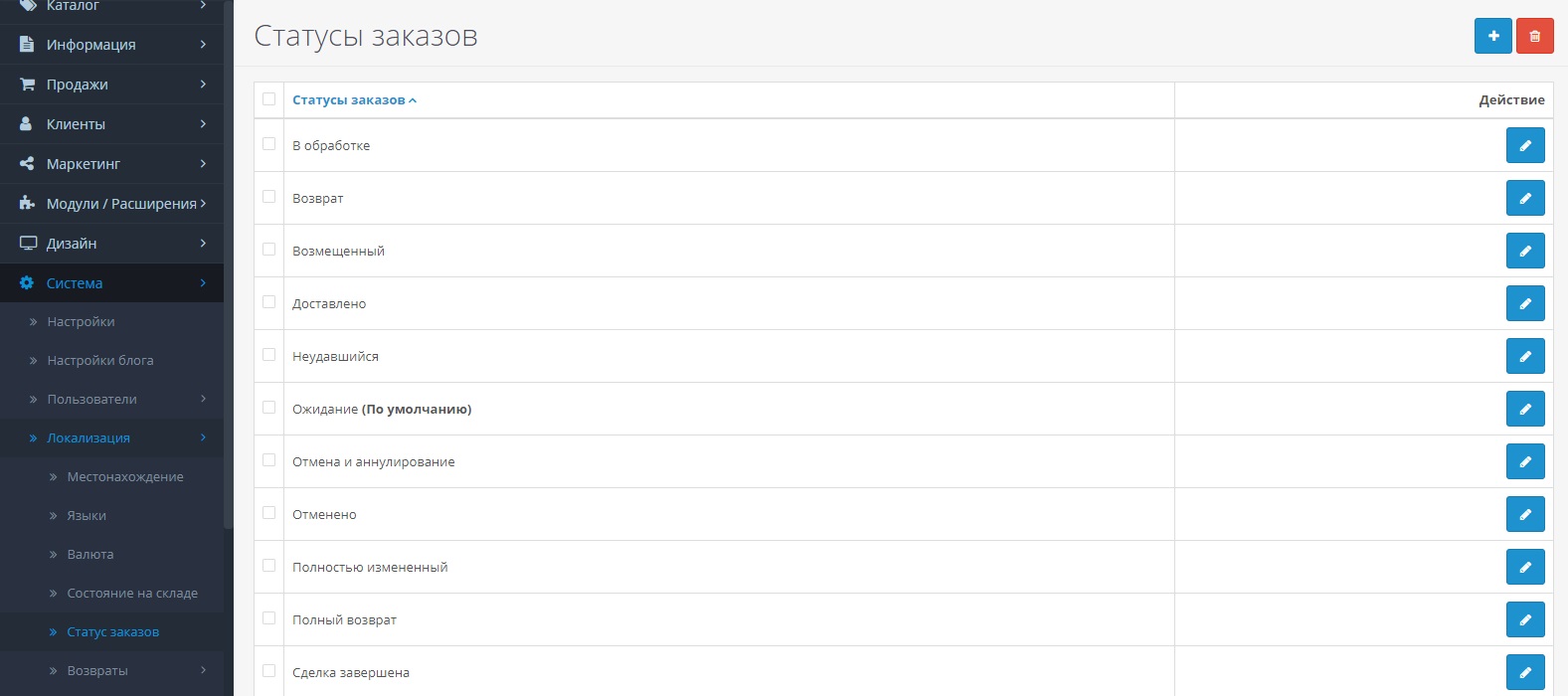Click the shopping cart icon beside Продажи
The image size is (1568, 696).
pyautogui.click(x=27, y=85)
